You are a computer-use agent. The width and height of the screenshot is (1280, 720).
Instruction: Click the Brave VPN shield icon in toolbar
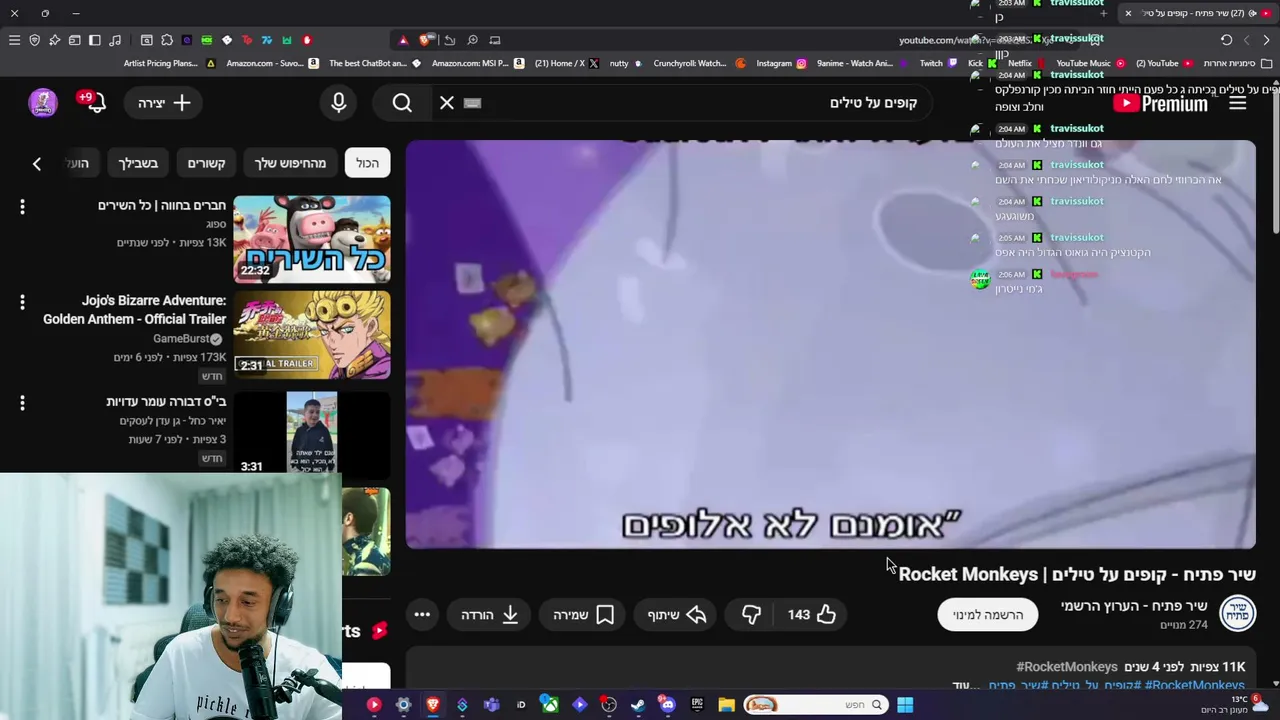pyautogui.click(x=34, y=40)
